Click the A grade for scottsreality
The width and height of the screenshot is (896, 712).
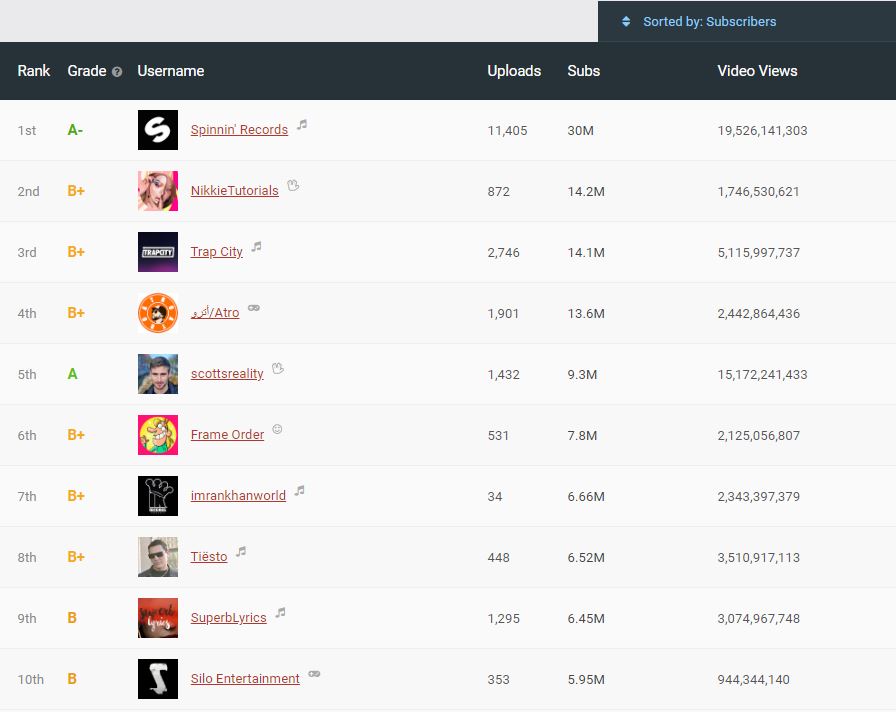click(x=72, y=374)
